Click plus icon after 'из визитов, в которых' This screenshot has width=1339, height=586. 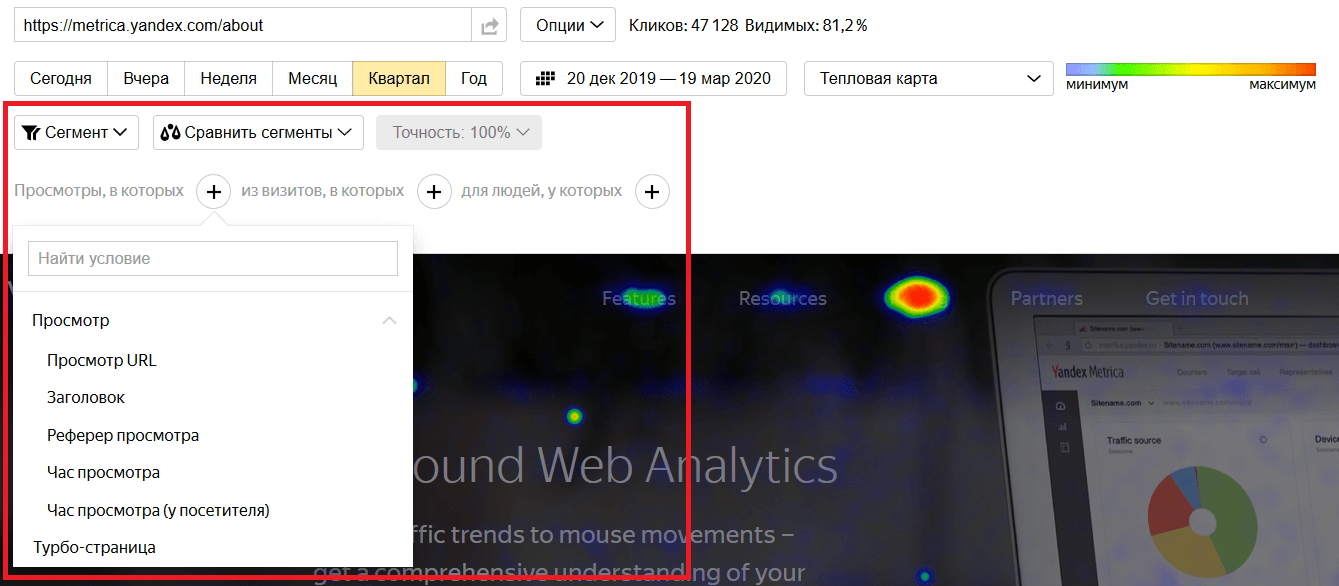[433, 191]
